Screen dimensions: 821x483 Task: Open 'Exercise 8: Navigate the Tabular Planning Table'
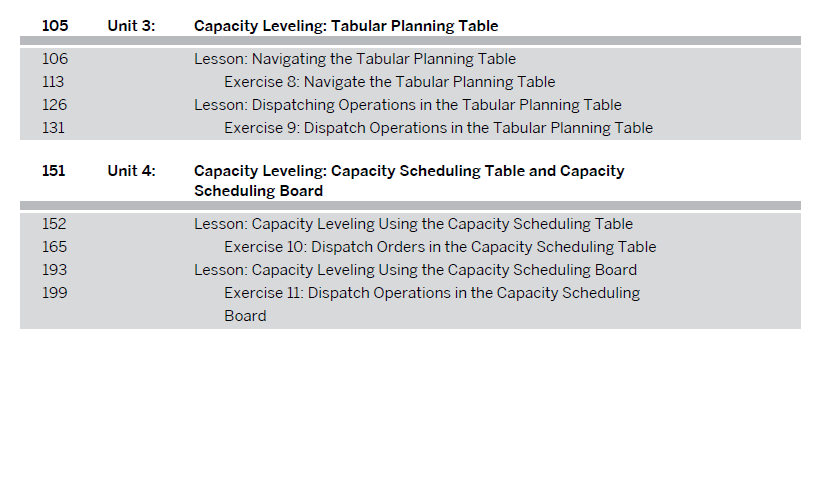[x=389, y=82]
